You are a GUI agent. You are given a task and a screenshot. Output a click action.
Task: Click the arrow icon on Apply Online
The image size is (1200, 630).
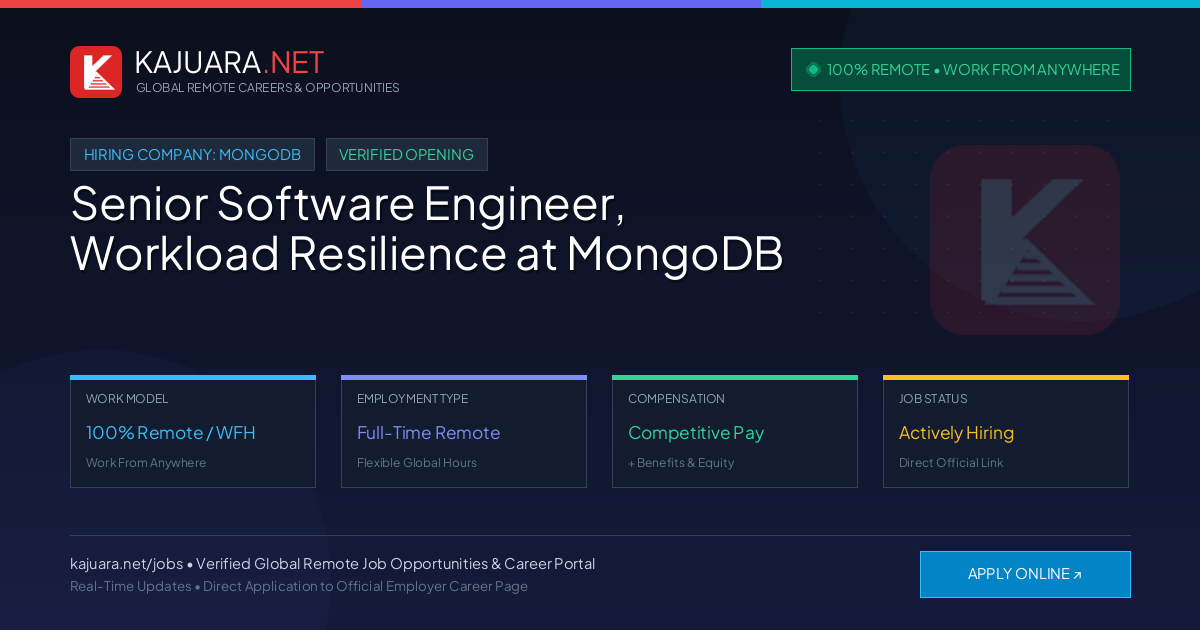point(1077,575)
